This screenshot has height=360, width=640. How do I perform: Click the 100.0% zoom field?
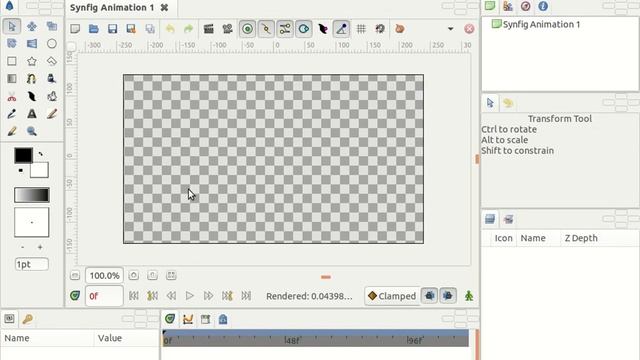click(x=104, y=276)
